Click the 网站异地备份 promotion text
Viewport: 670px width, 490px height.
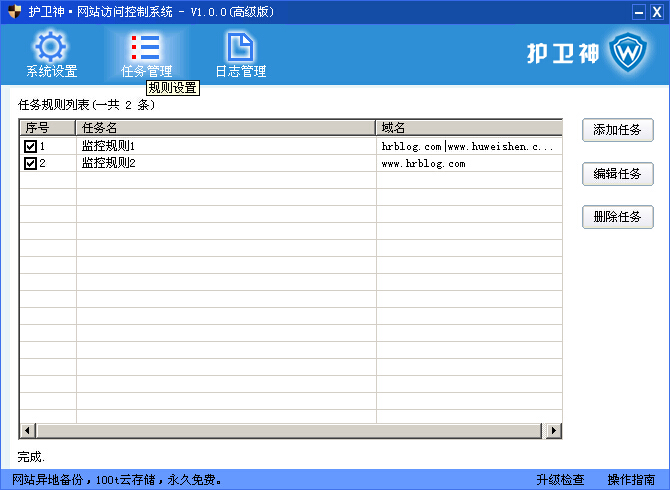[116, 479]
